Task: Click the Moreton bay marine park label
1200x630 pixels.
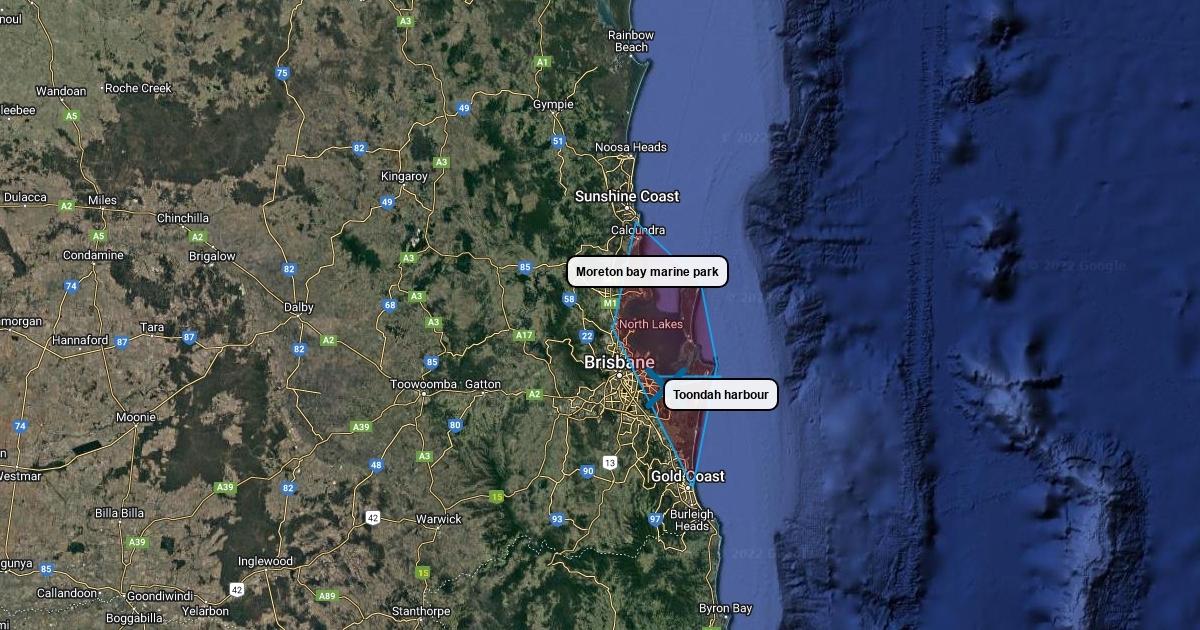Action: [x=647, y=272]
